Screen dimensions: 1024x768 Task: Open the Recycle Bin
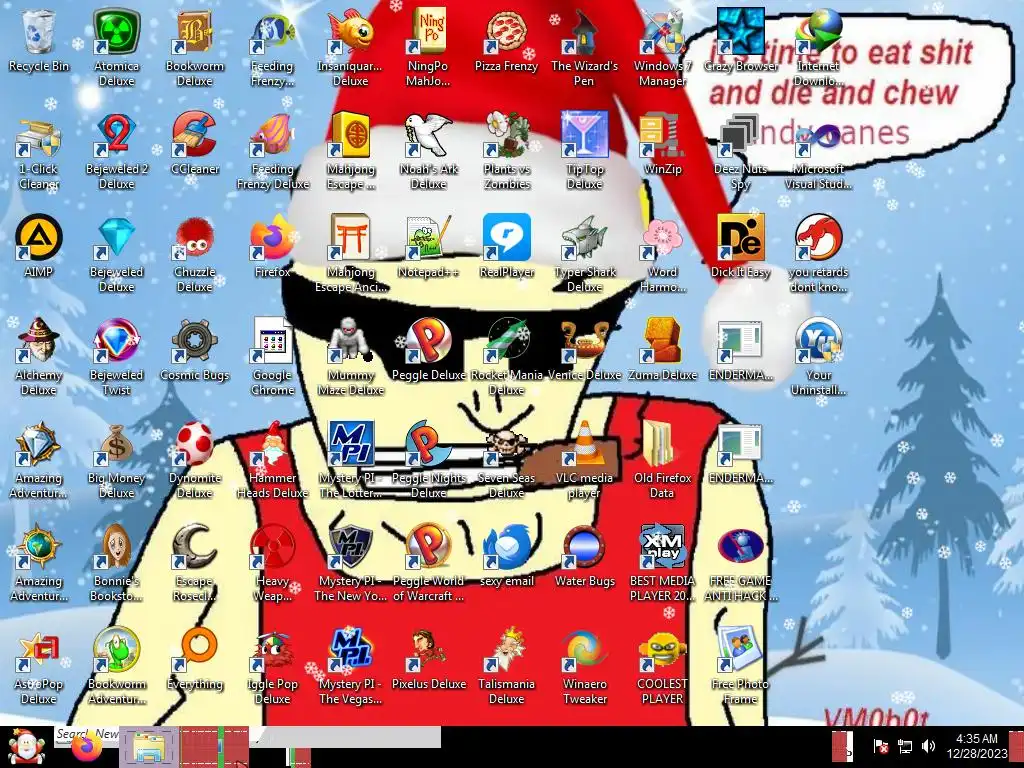39,40
